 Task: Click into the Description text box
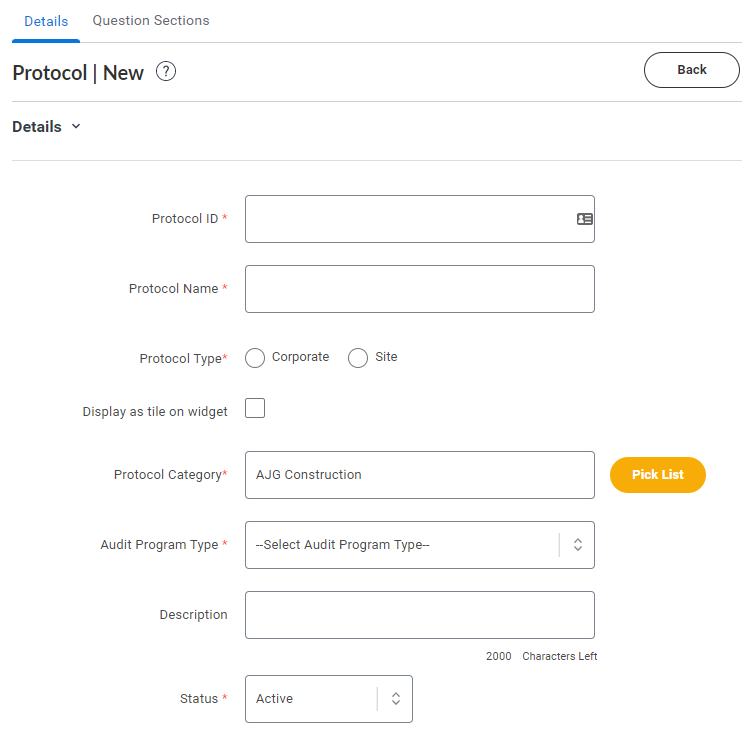420,615
